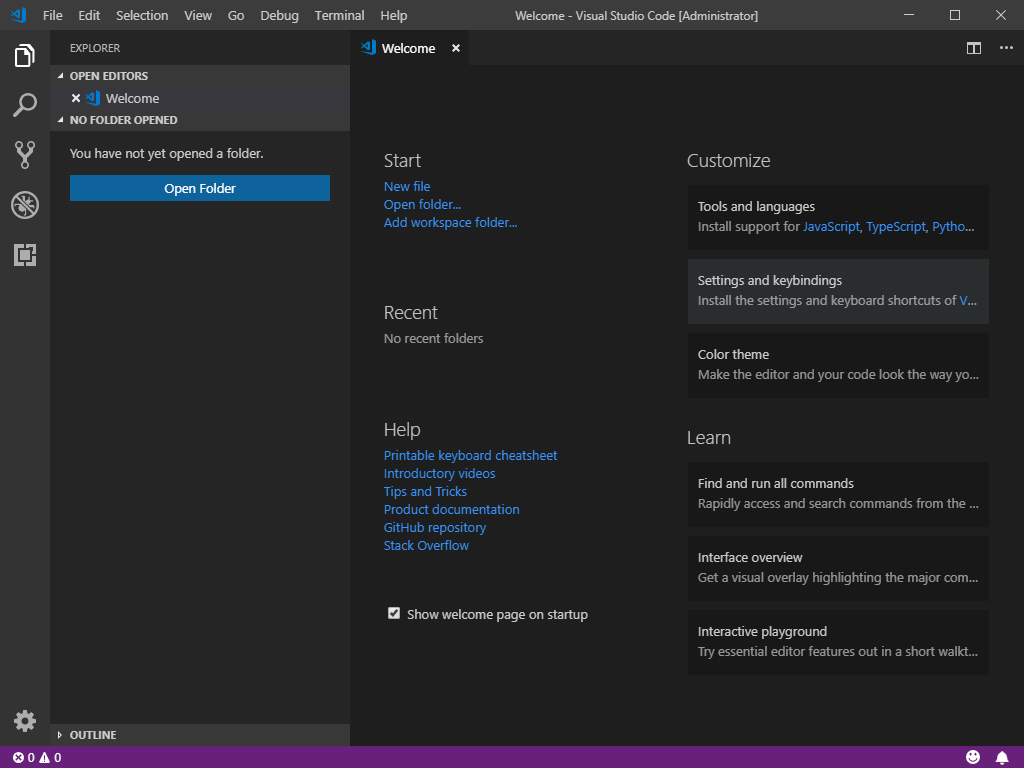Select the Debug icon
Viewport: 1024px width, 768px height.
(24, 205)
